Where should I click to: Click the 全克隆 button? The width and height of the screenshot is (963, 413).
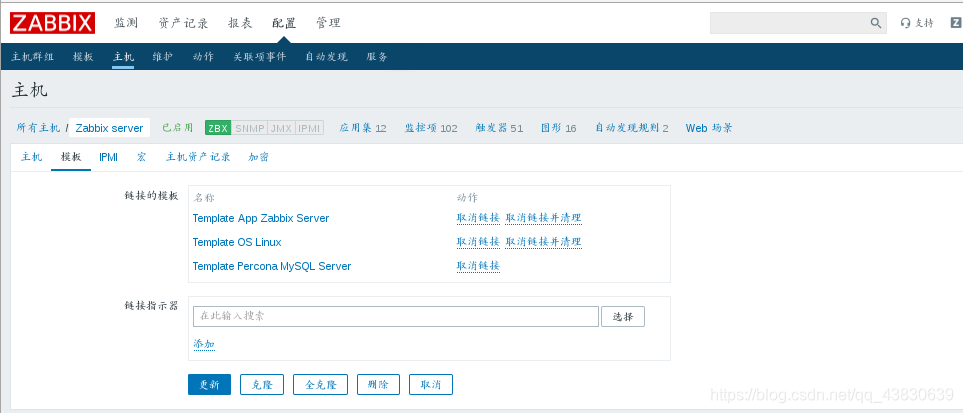coord(321,385)
